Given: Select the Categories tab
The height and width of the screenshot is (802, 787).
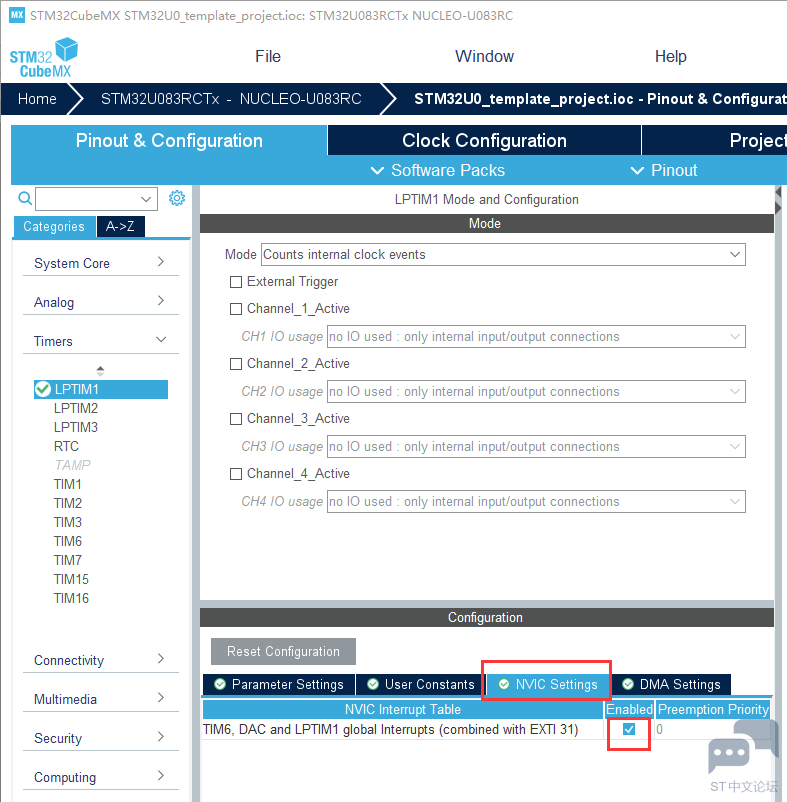Looking at the screenshot, I should 54,227.
